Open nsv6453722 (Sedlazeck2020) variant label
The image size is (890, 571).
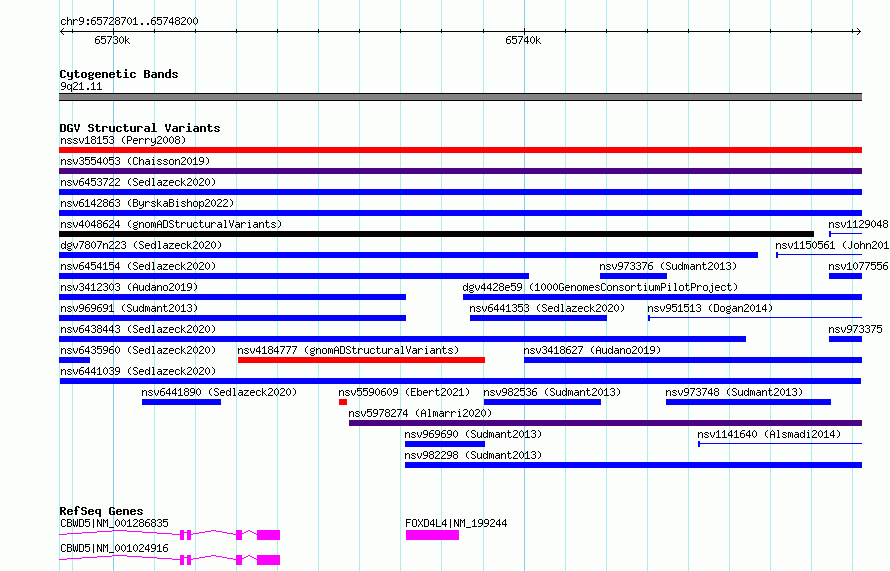(x=138, y=182)
